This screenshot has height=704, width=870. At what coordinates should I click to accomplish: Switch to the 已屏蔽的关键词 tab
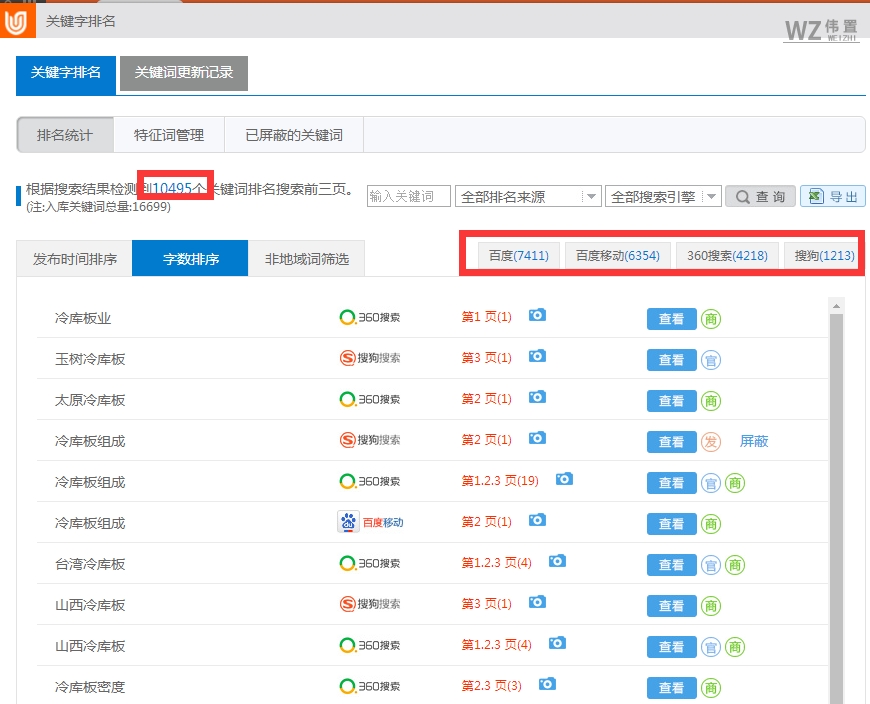click(293, 135)
